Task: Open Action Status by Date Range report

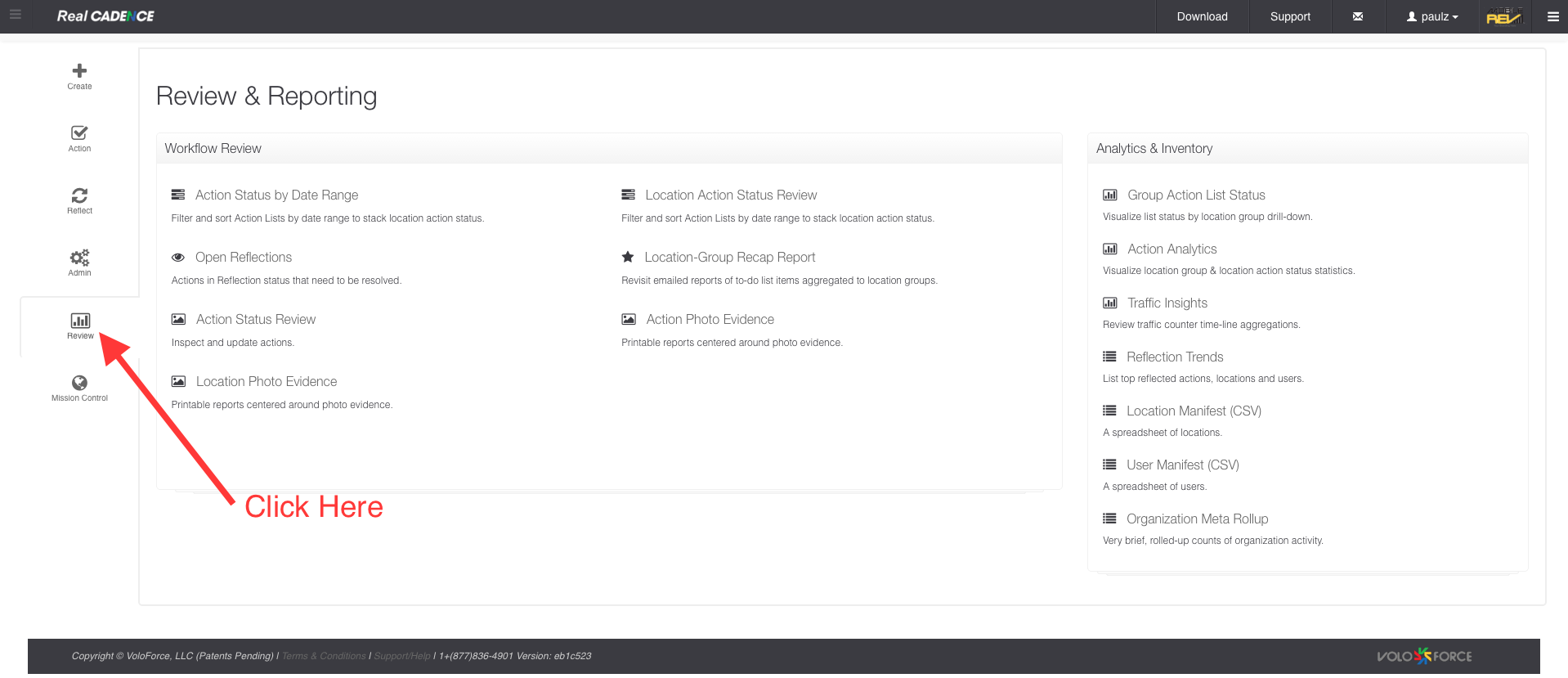Action: pyautogui.click(x=276, y=195)
